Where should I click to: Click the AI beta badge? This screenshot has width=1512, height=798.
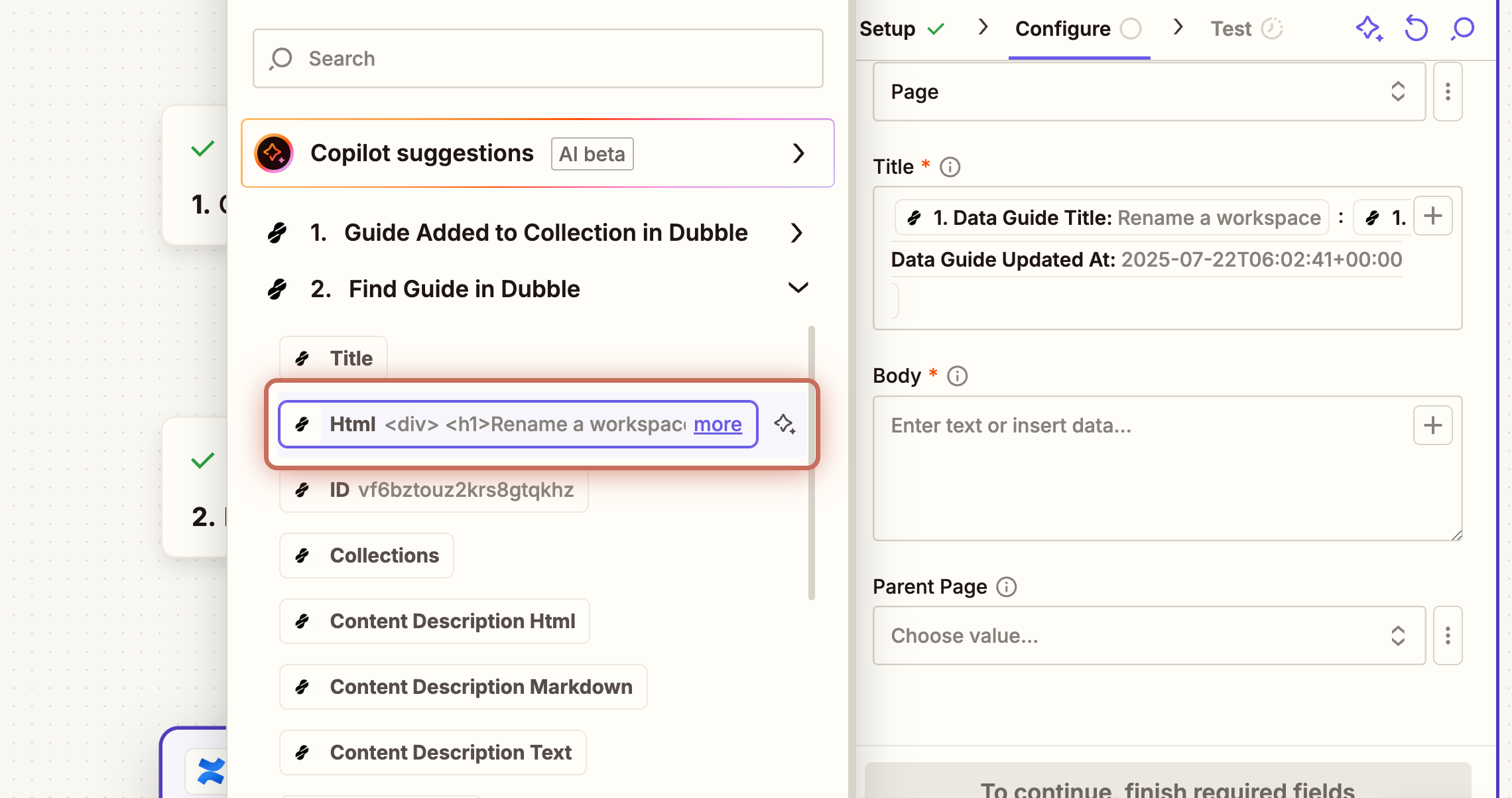click(592, 154)
